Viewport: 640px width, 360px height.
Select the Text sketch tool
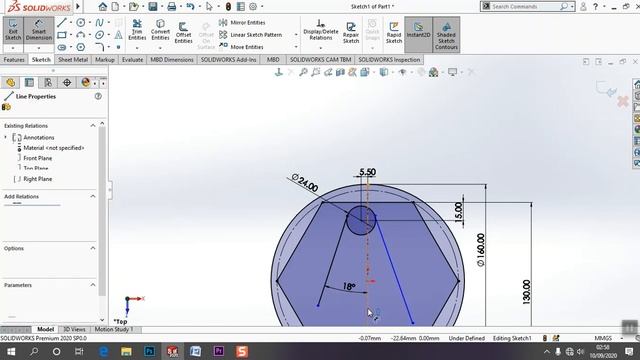(118, 35)
